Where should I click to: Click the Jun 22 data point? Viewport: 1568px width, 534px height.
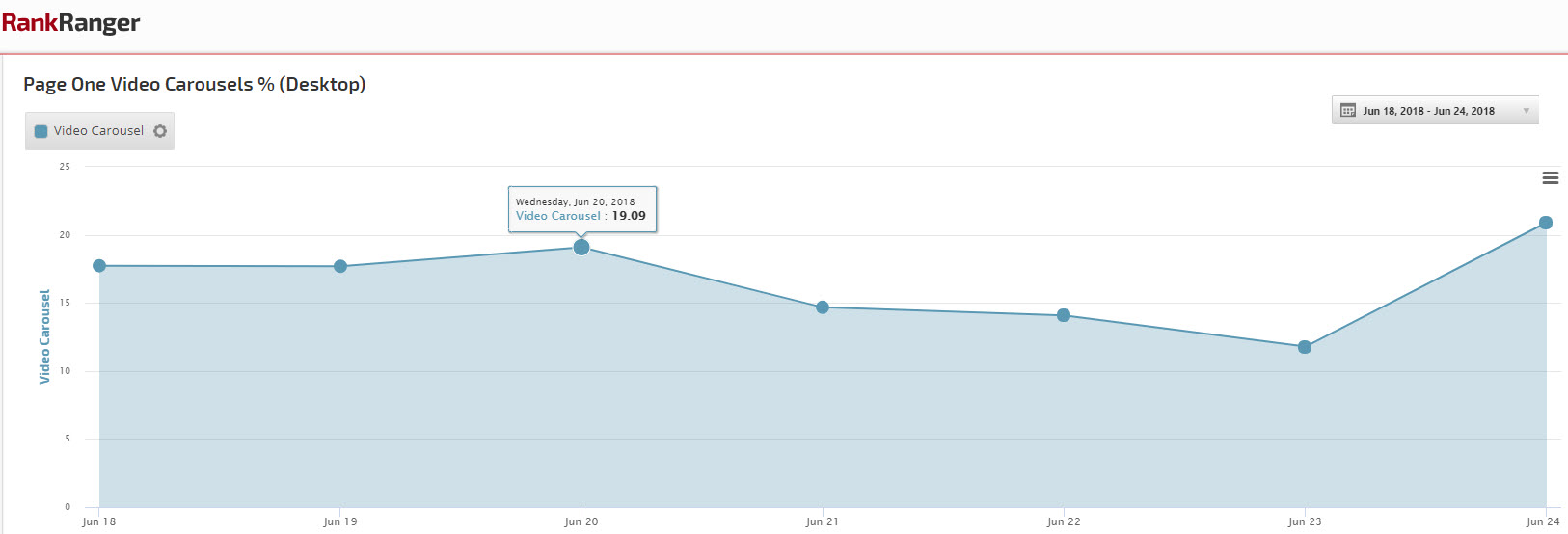click(x=1064, y=315)
